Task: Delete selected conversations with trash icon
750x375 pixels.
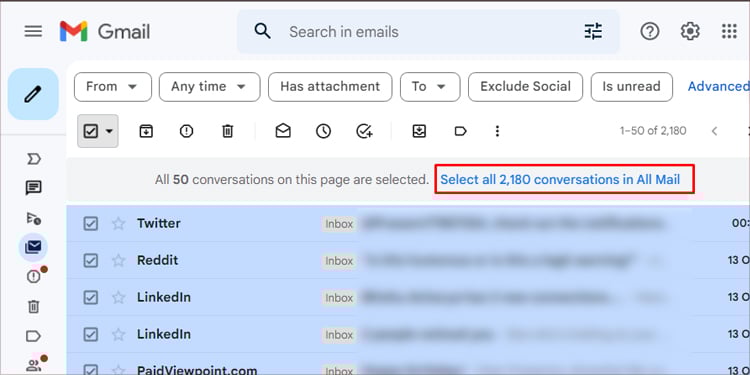Action: tap(228, 131)
